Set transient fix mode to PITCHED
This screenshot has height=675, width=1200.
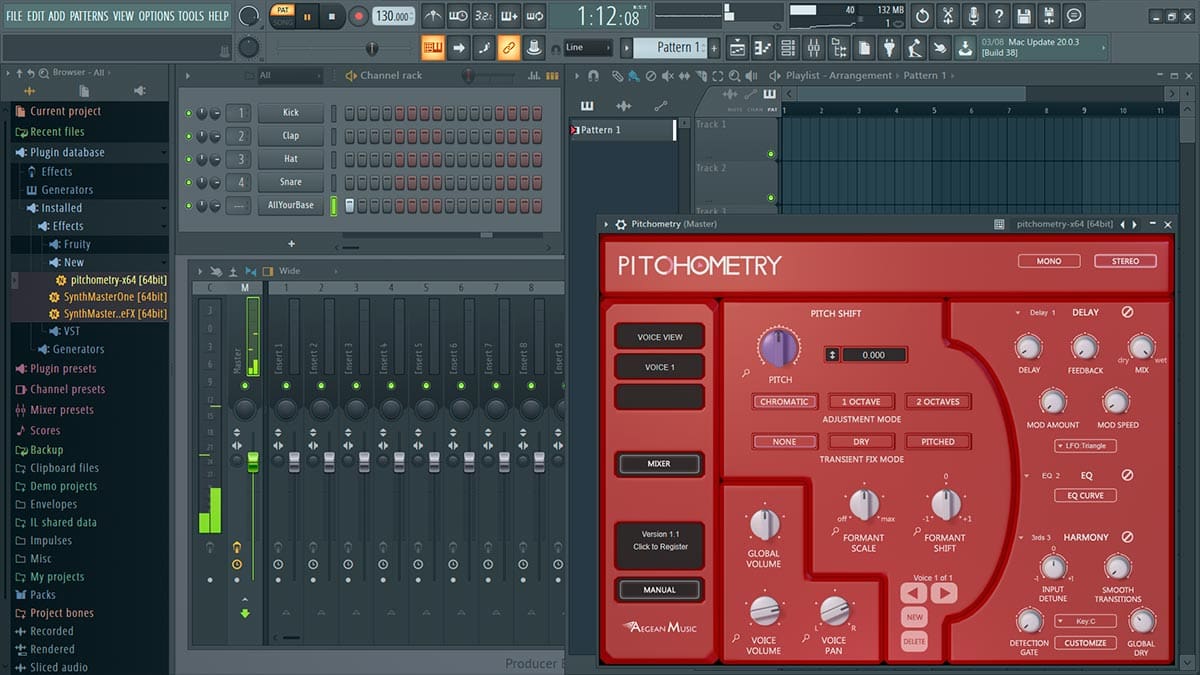(938, 441)
